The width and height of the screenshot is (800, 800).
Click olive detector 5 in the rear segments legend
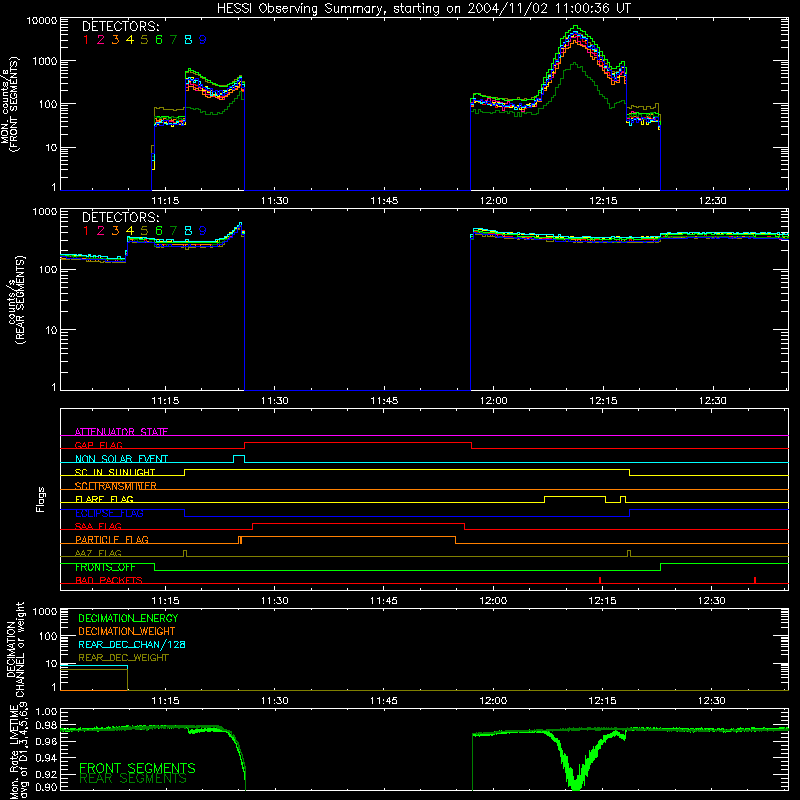tap(144, 231)
